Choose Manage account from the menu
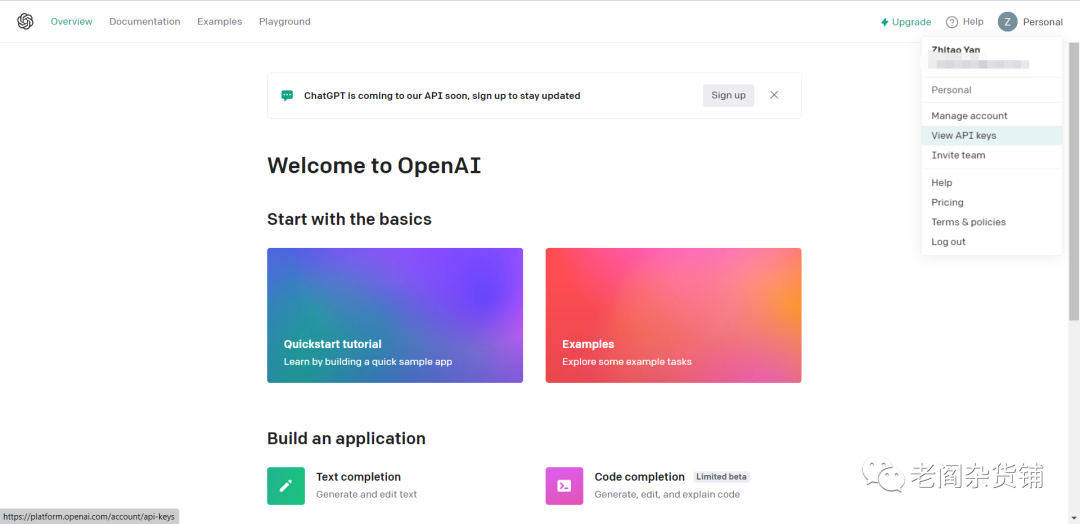1080x524 pixels. [992, 116]
